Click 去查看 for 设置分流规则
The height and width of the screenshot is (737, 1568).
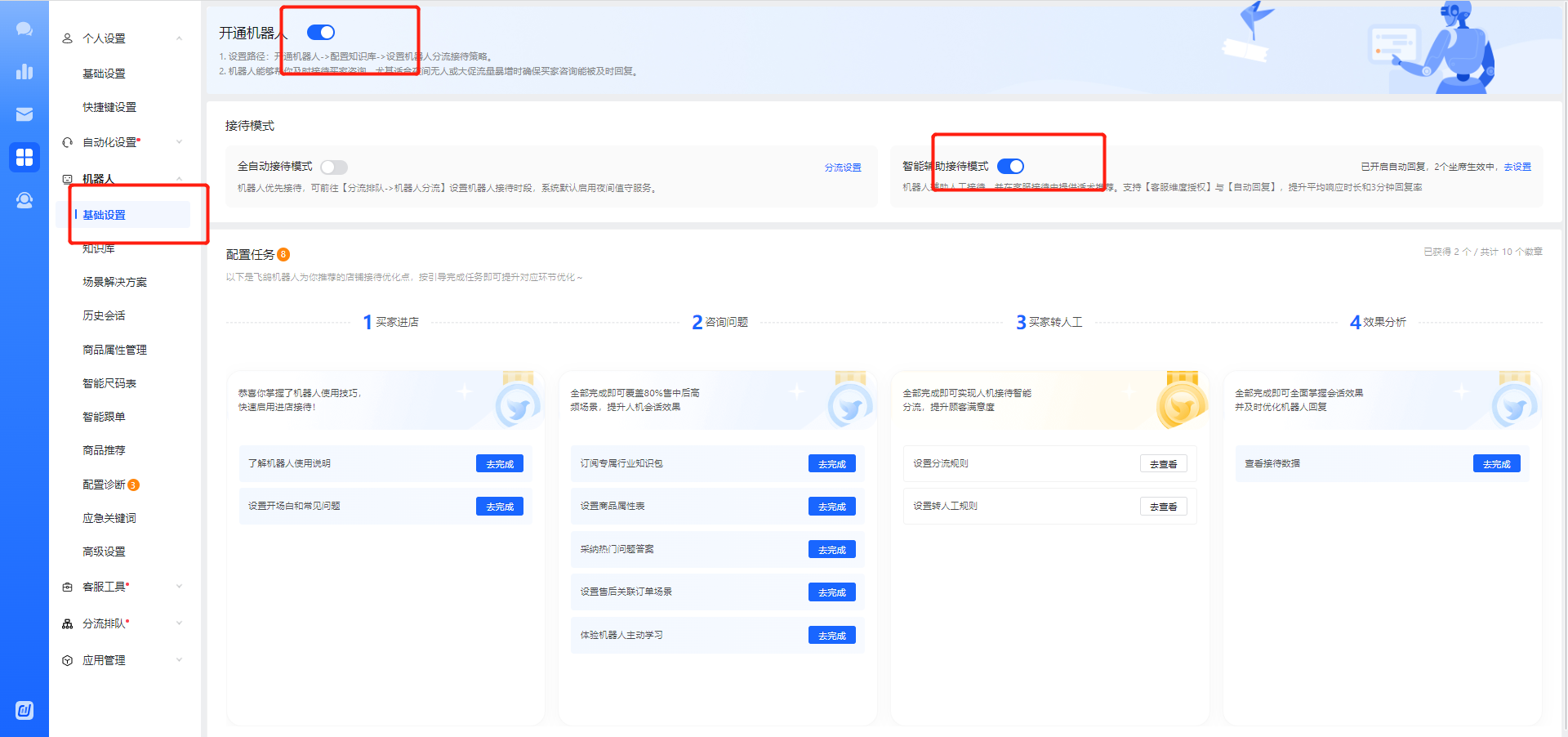click(1163, 464)
